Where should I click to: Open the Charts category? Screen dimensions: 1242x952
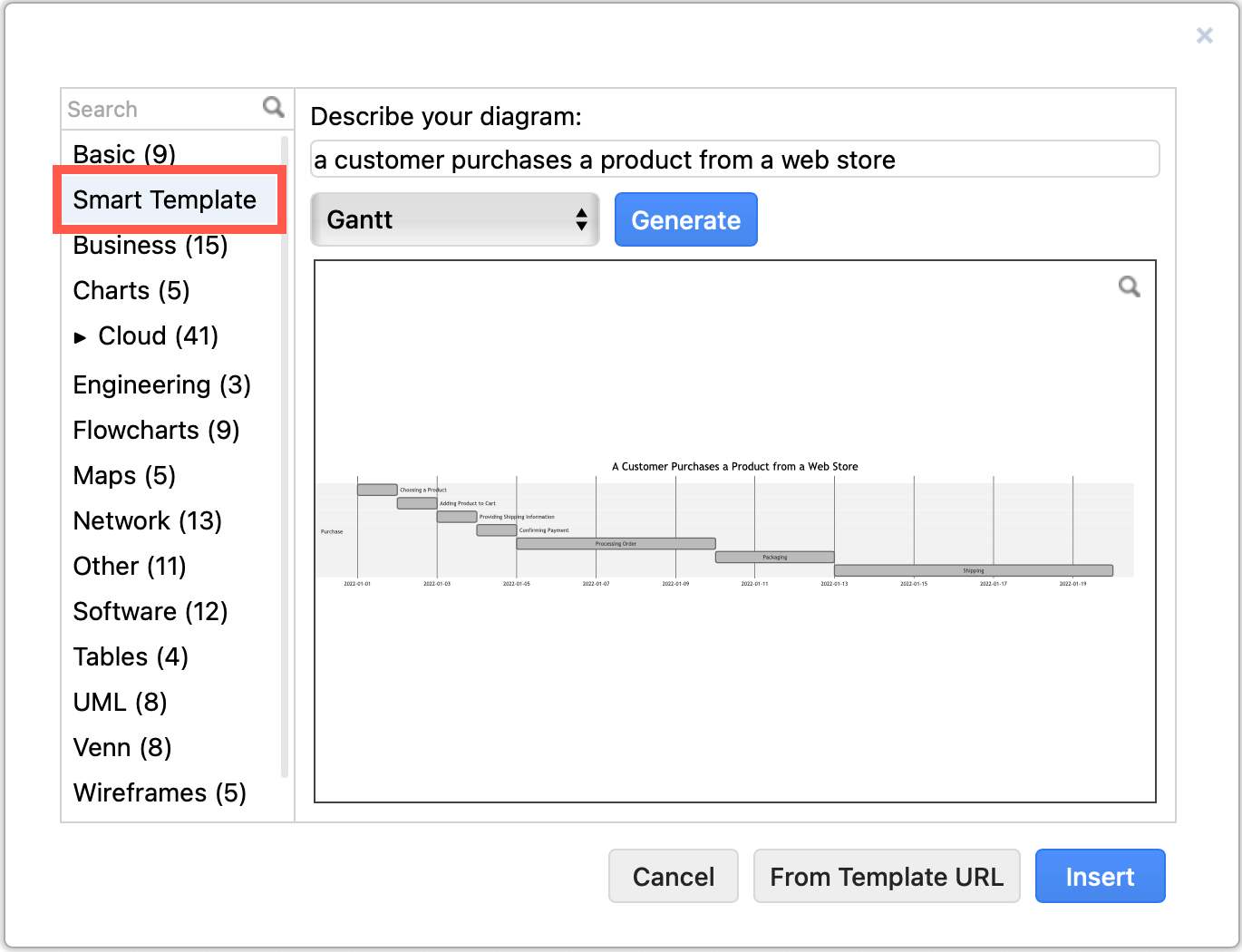(131, 290)
